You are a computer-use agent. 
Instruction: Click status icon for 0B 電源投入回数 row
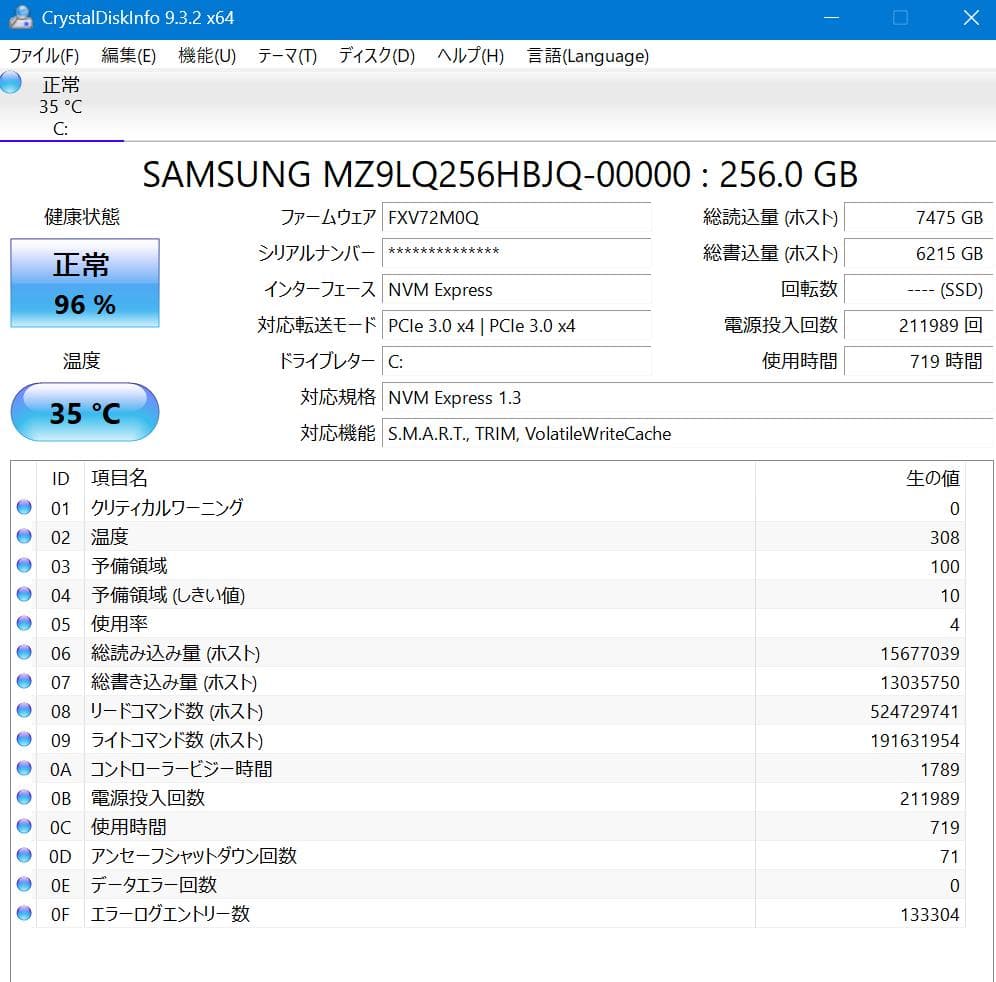point(24,797)
